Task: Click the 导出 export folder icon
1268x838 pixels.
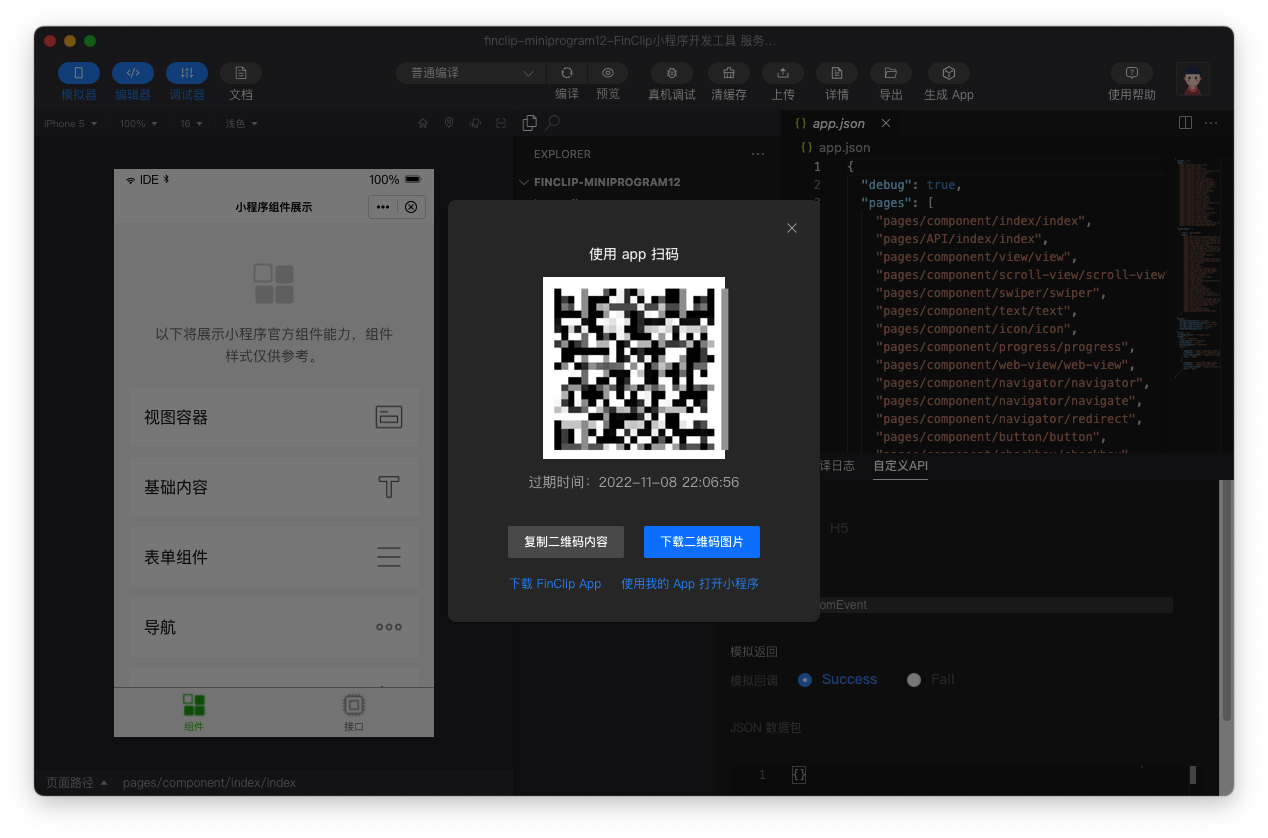Action: coord(890,73)
